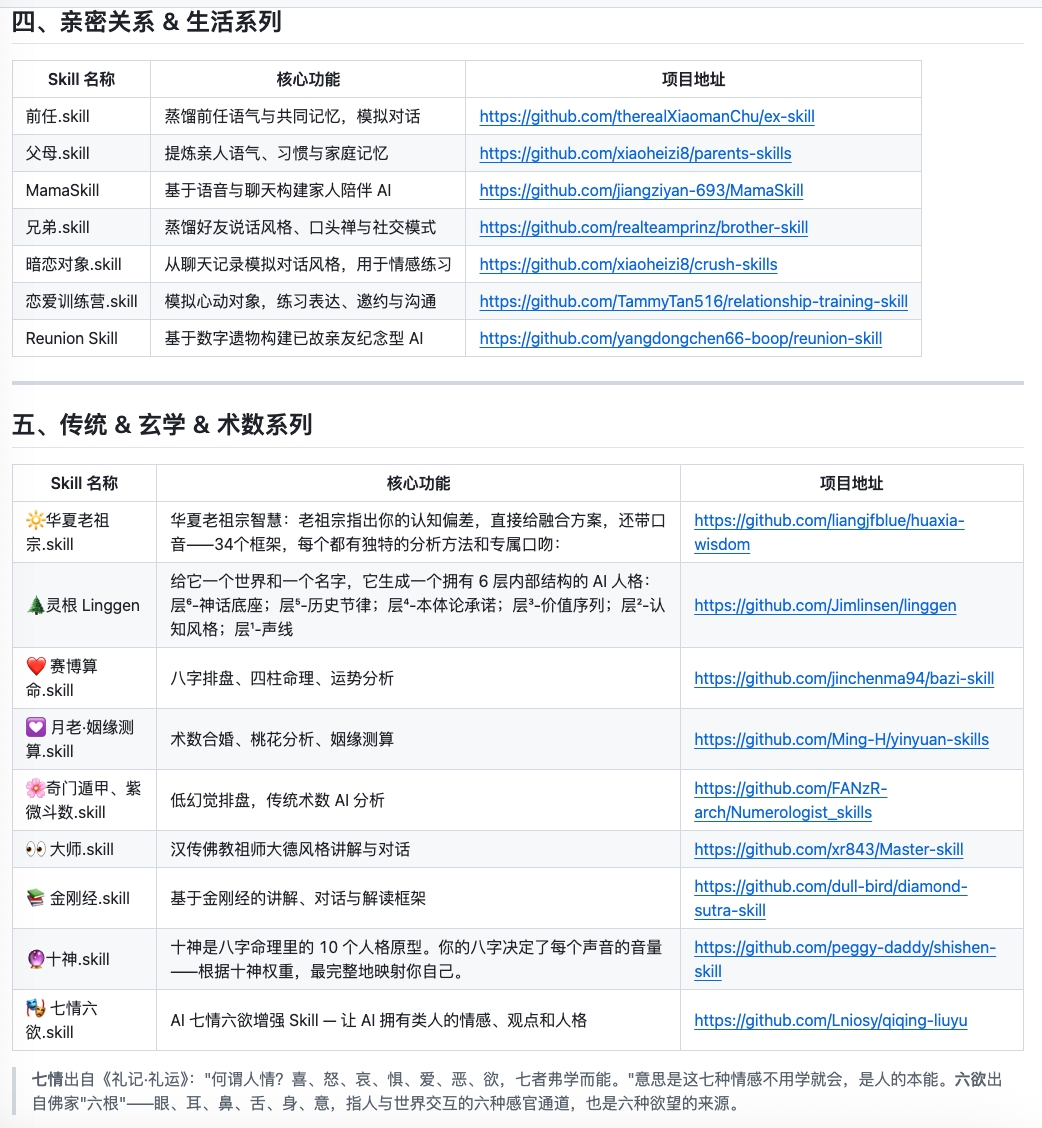Click the 父母.skill name cell
The image size is (1042, 1128).
[81, 153]
